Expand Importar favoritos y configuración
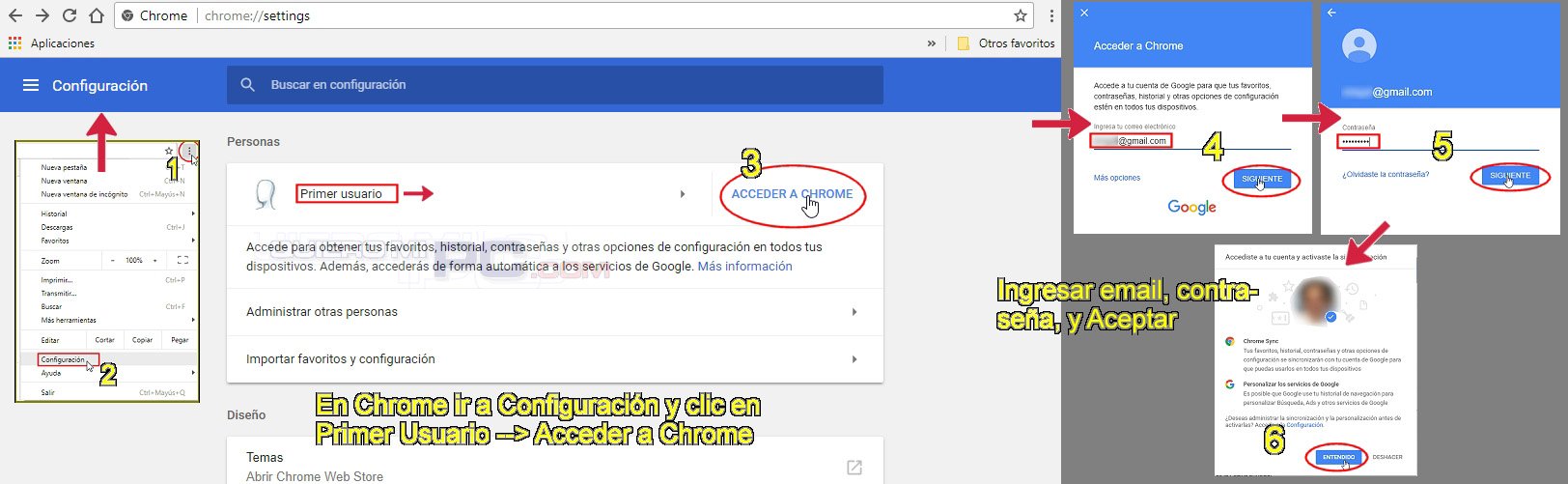The width and height of the screenshot is (1568, 484). tap(555, 359)
